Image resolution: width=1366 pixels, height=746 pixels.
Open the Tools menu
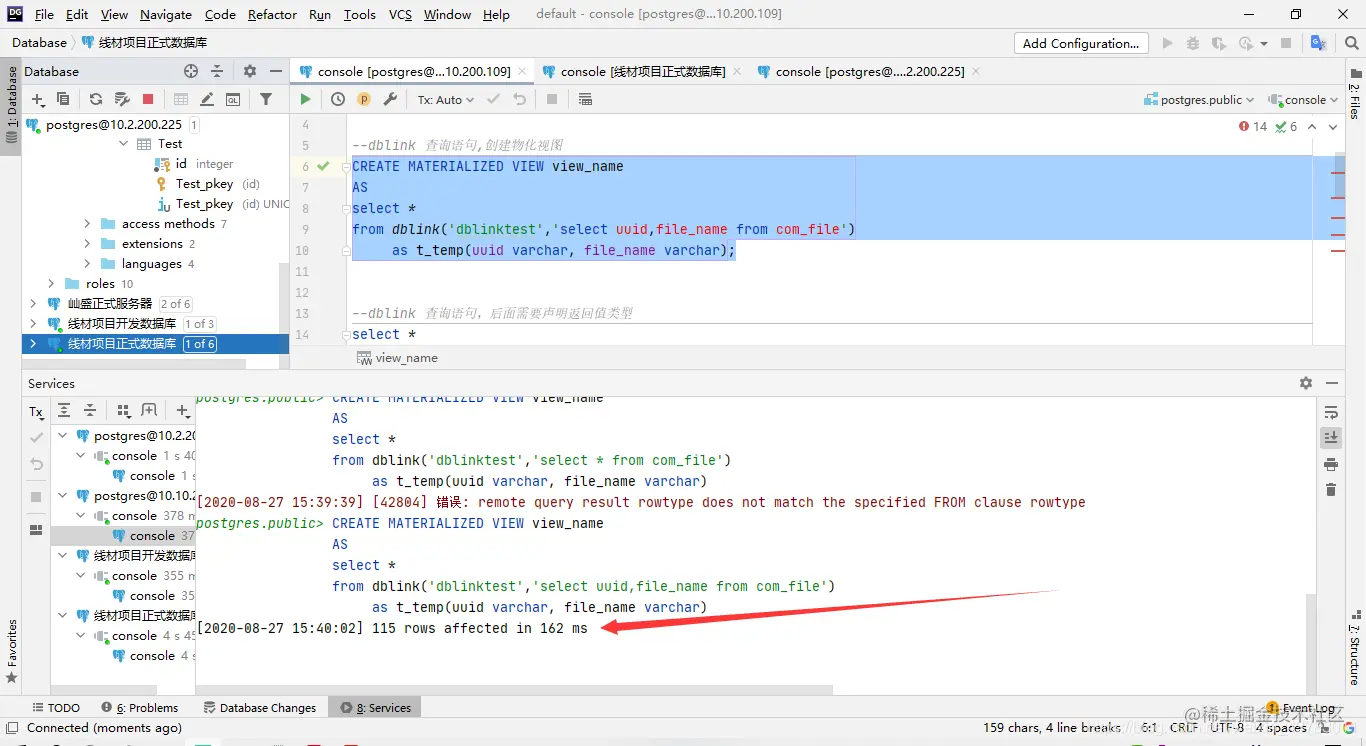tap(359, 14)
